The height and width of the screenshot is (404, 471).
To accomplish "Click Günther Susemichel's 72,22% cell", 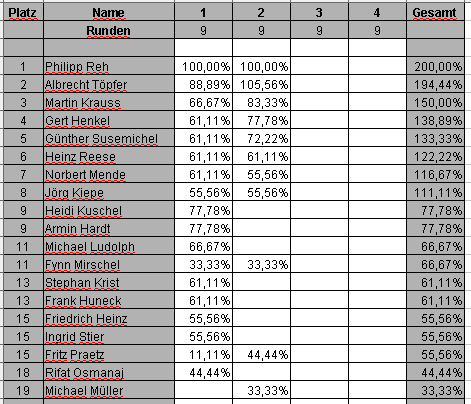I will [262, 138].
